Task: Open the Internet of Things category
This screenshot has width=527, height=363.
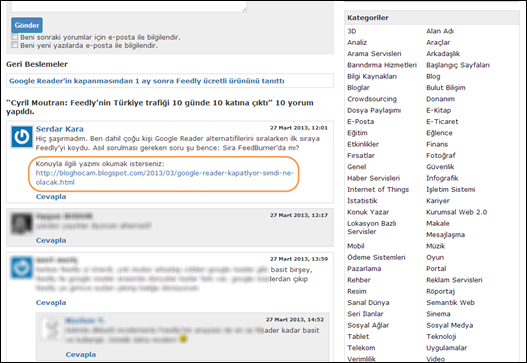Action: (x=378, y=190)
